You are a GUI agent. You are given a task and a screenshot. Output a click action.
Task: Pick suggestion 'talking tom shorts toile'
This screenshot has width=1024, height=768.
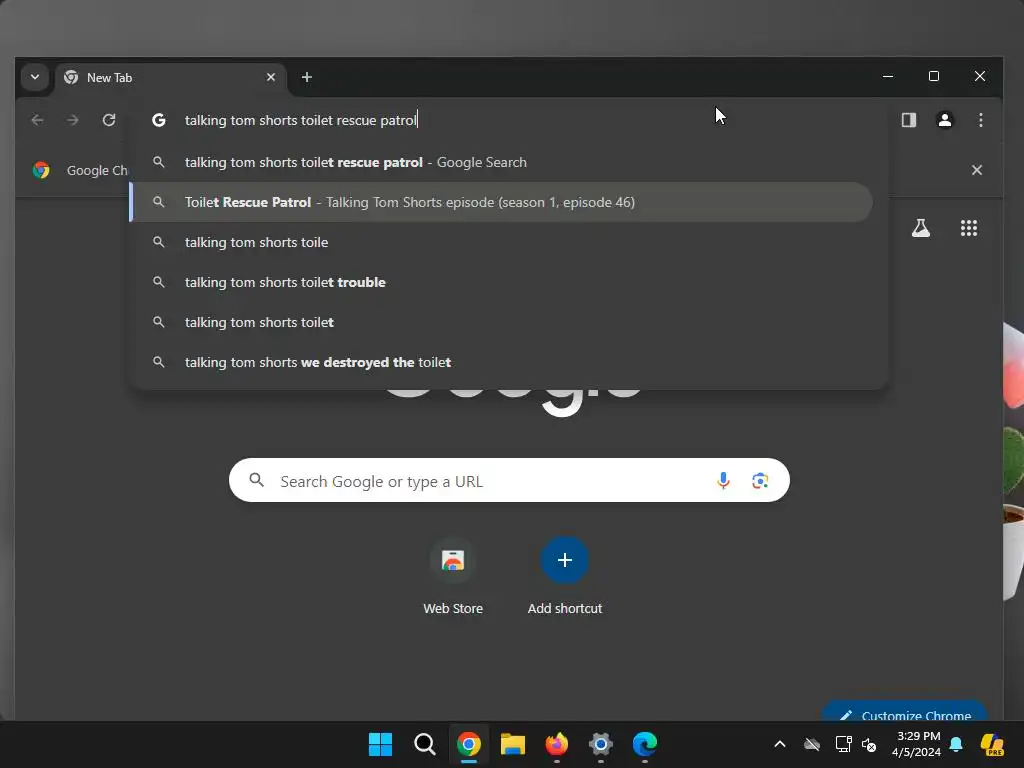pyautogui.click(x=502, y=242)
